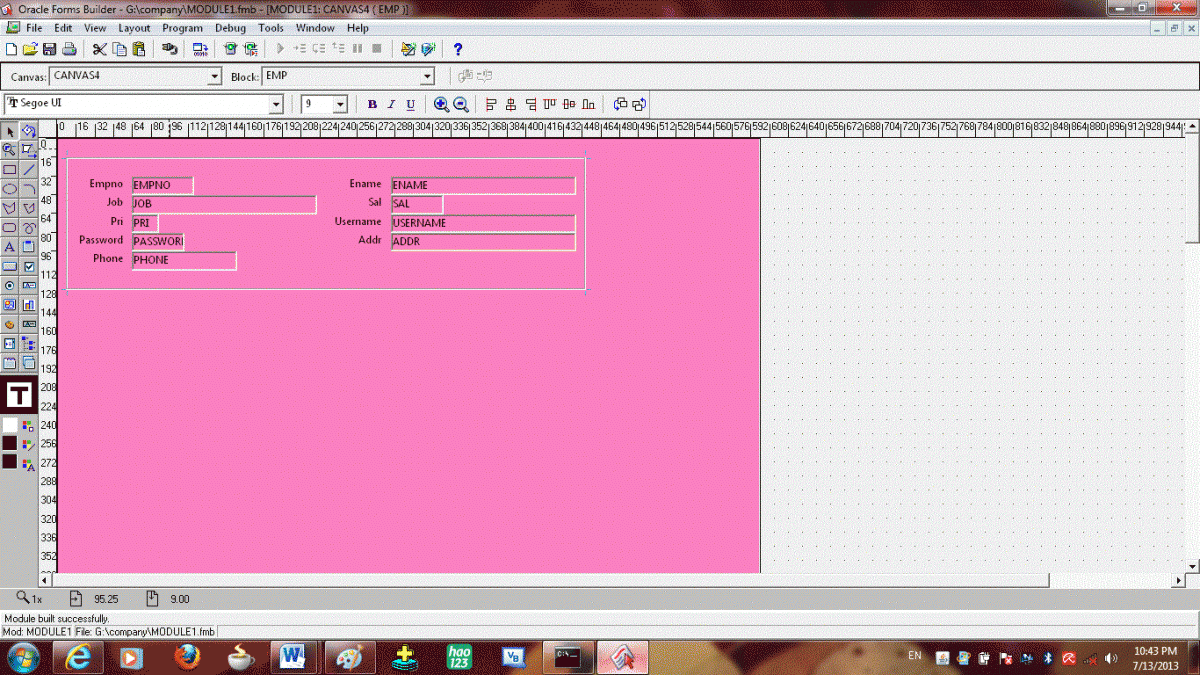
Task: Select the Rectangle drawing tool
Action: (x=10, y=170)
